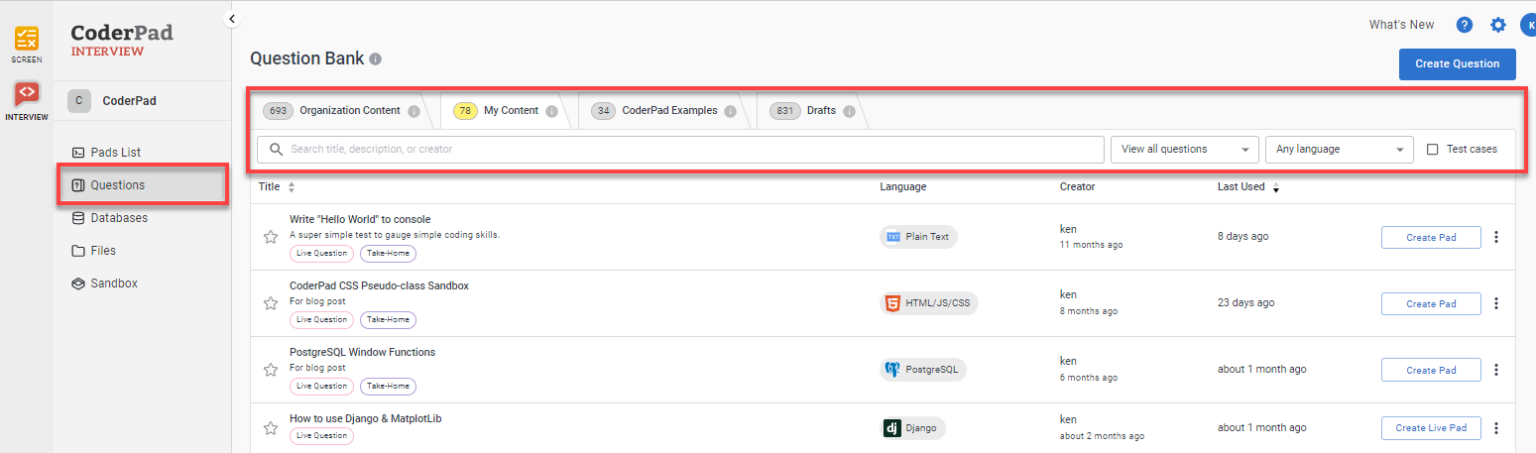Focus the search title, description, or creator field
This screenshot has height=453, width=1536.
[680, 149]
